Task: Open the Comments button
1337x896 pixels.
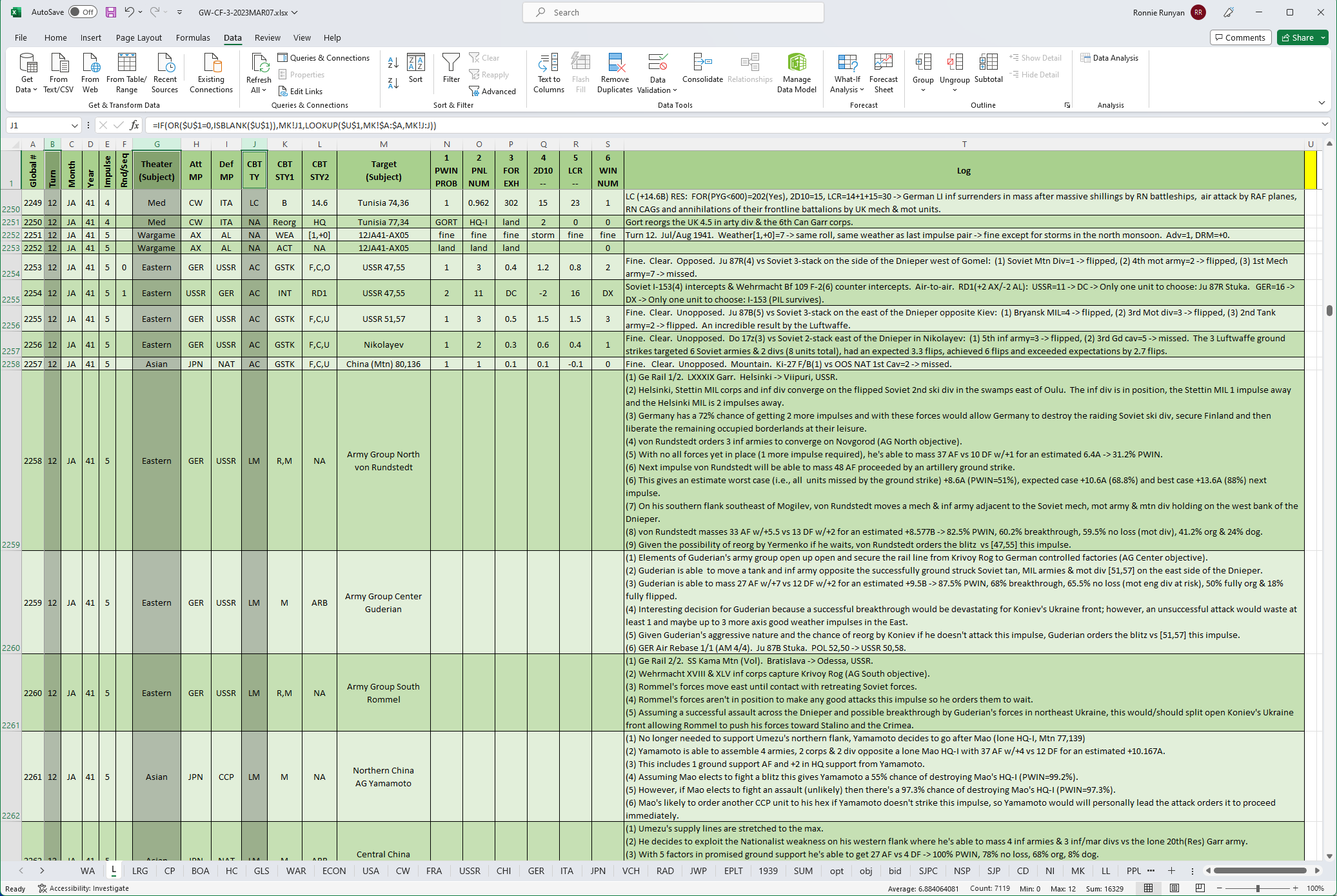Action: [1240, 37]
